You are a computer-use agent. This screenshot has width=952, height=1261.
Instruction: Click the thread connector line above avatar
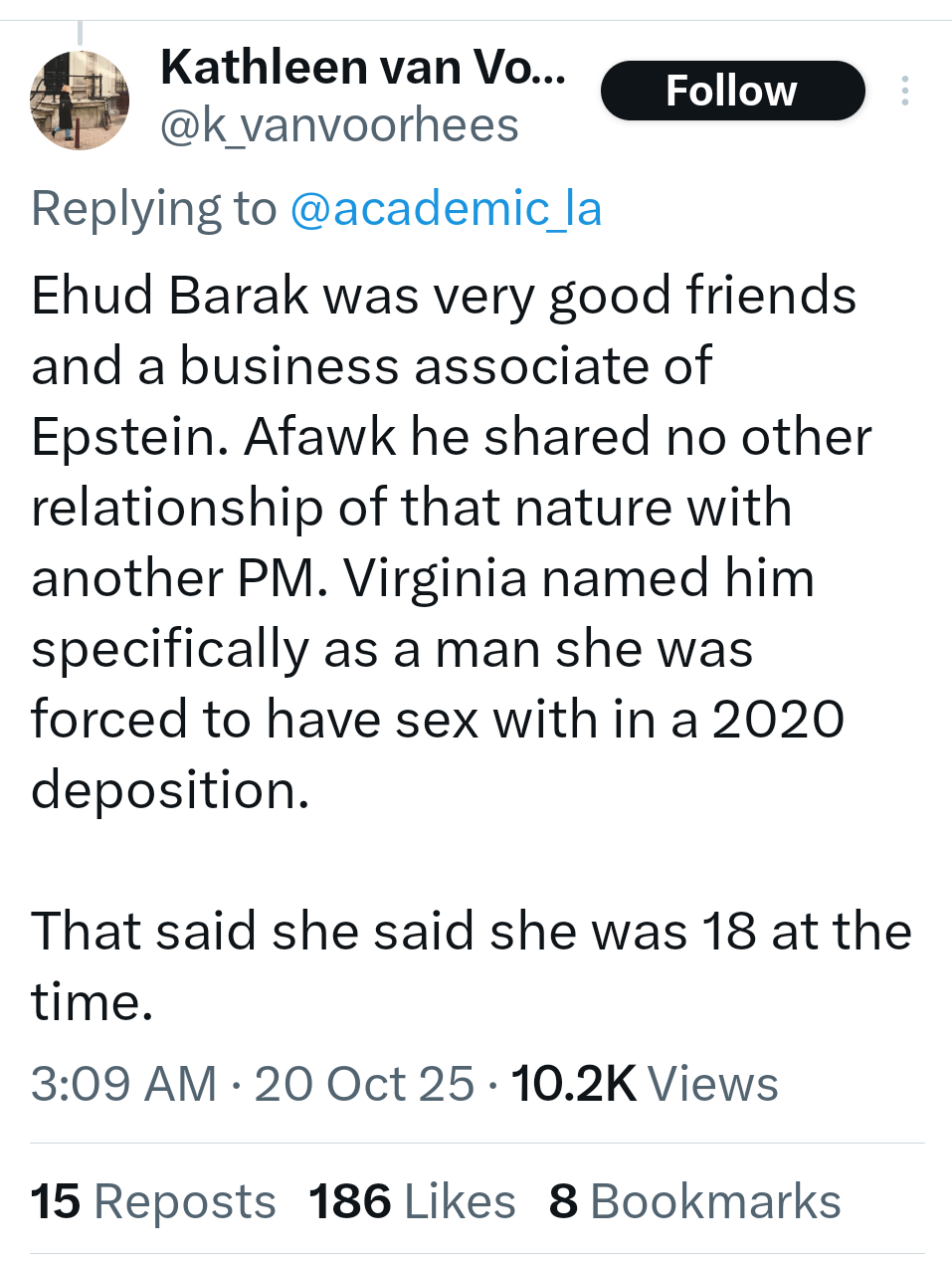[x=81, y=34]
